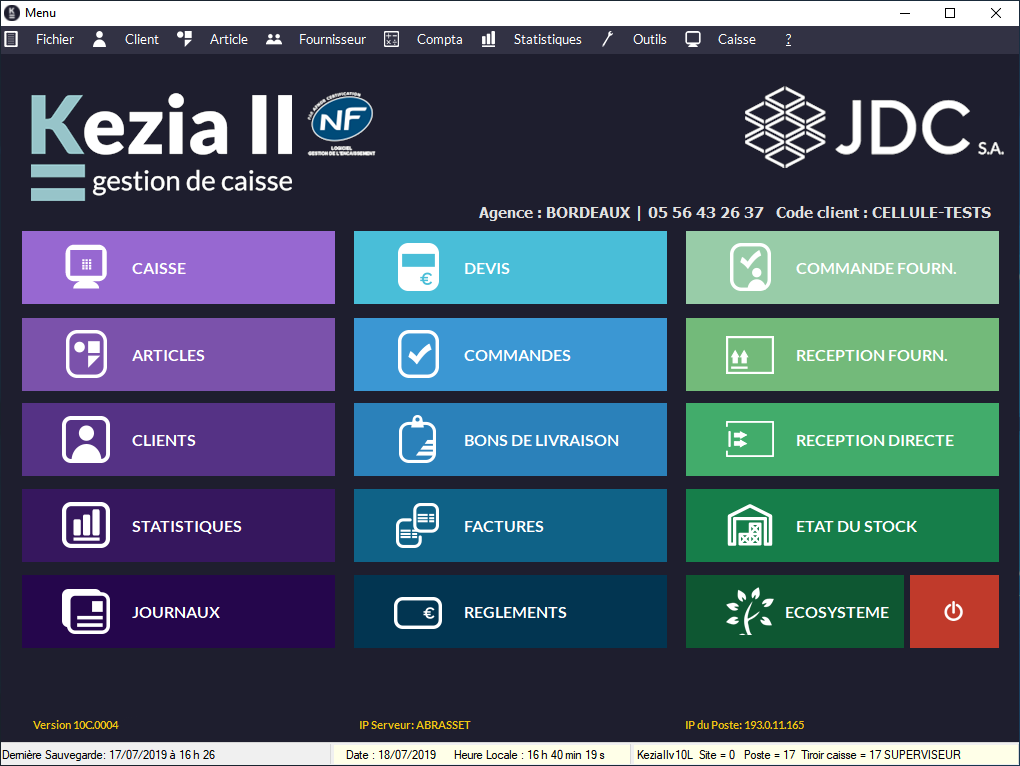Click the cash register monitor icon for Caisse
This screenshot has height=766, width=1020.
pyautogui.click(x=86, y=267)
